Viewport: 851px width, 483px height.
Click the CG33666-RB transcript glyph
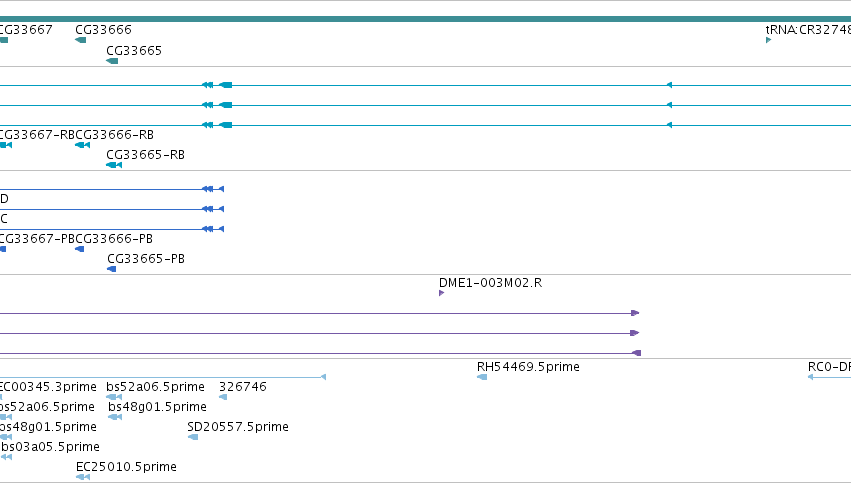[82, 145]
